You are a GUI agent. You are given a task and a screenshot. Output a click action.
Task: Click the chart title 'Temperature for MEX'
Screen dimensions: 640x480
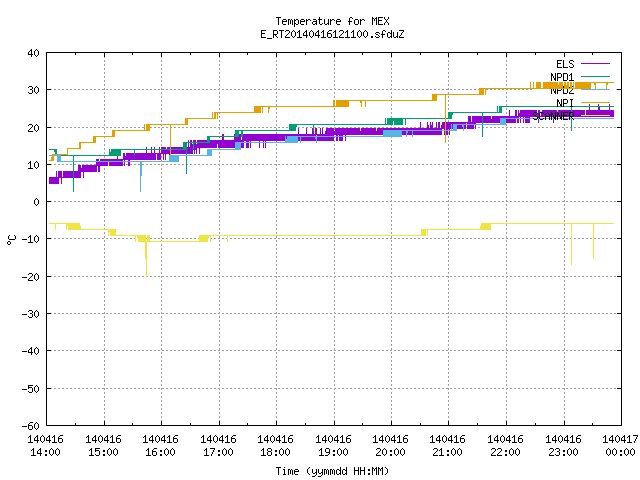[x=332, y=21]
